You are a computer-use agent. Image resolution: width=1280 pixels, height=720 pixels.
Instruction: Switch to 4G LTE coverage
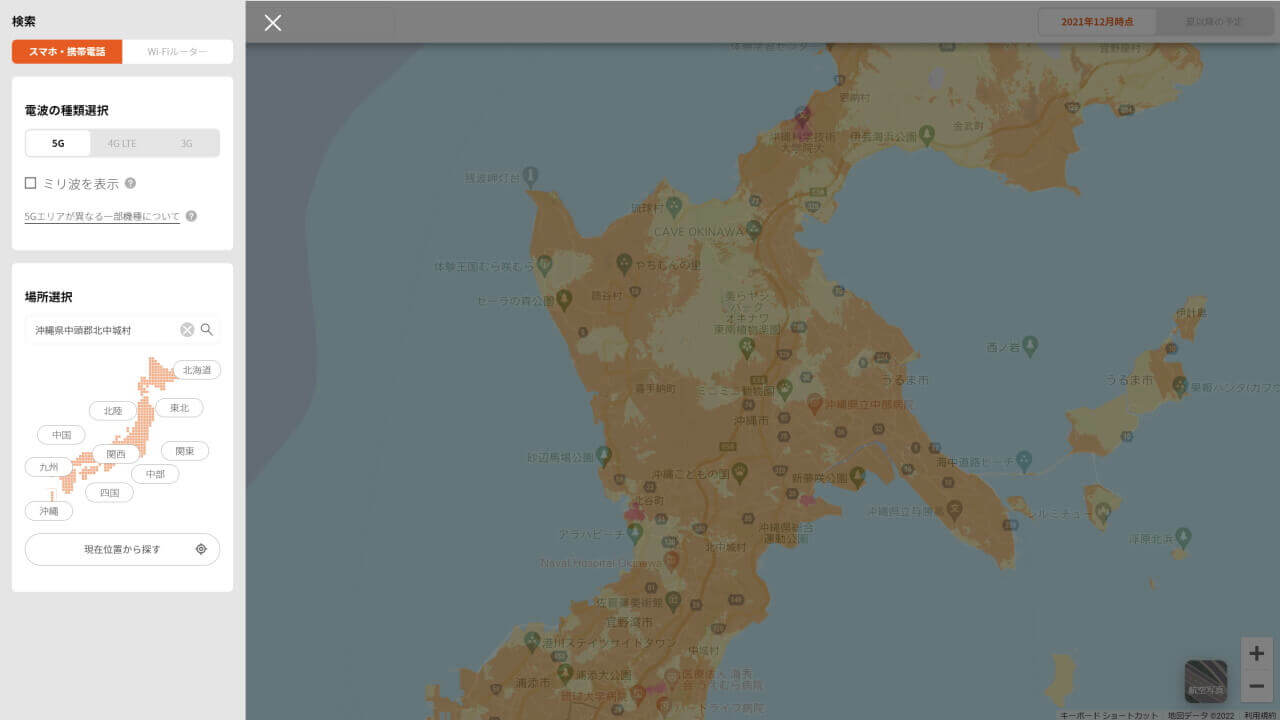coord(121,143)
